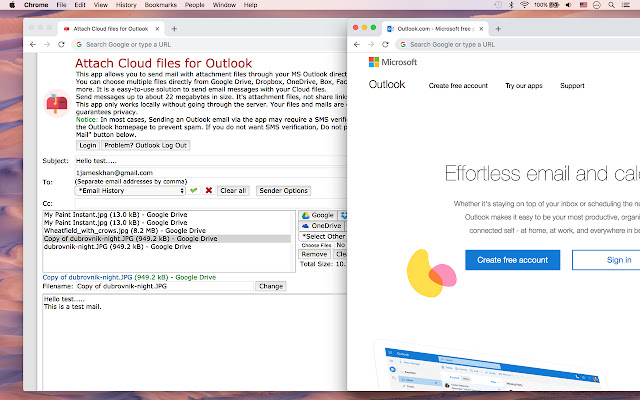Select Wheatfield_with_crows.jpg attachment row
Screen dimensions: 640x400
[x=167, y=231]
